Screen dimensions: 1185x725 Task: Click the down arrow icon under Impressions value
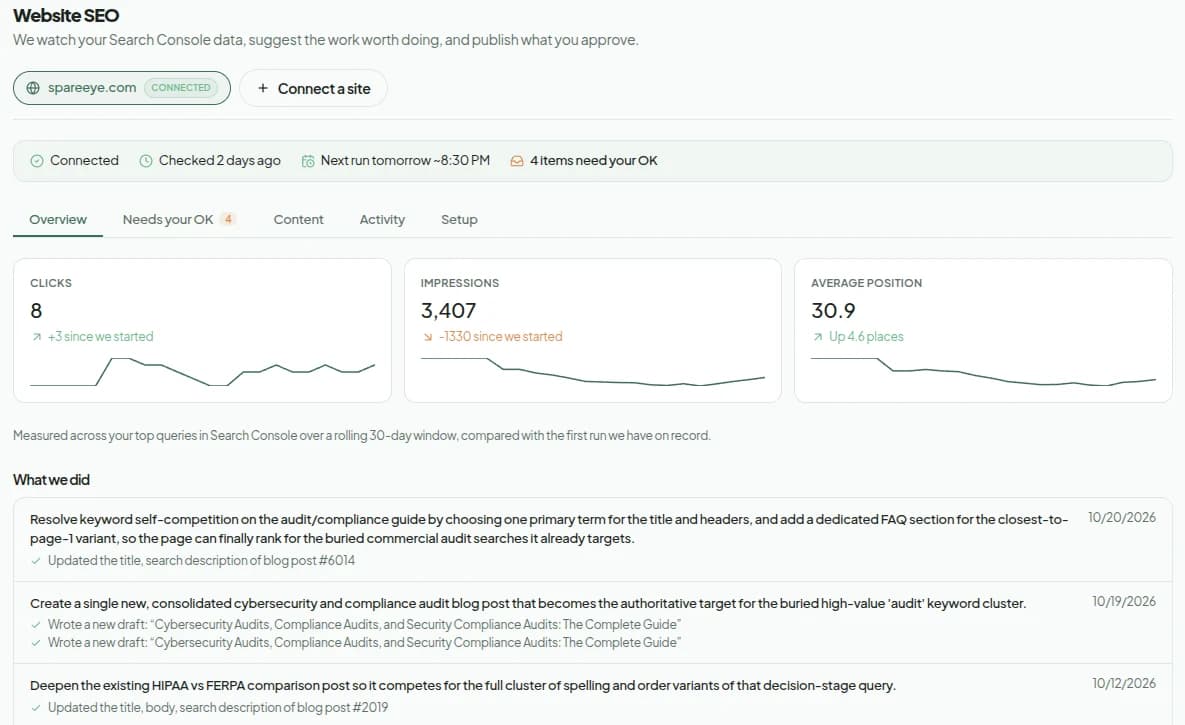(428, 337)
